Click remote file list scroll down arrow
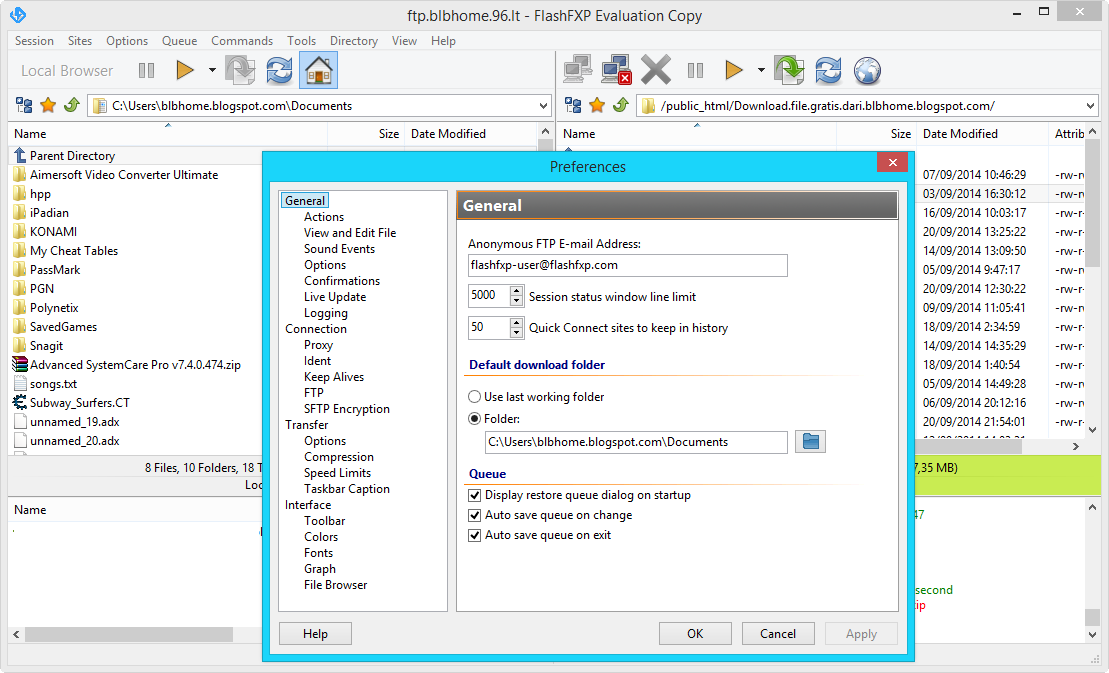 click(x=1093, y=429)
